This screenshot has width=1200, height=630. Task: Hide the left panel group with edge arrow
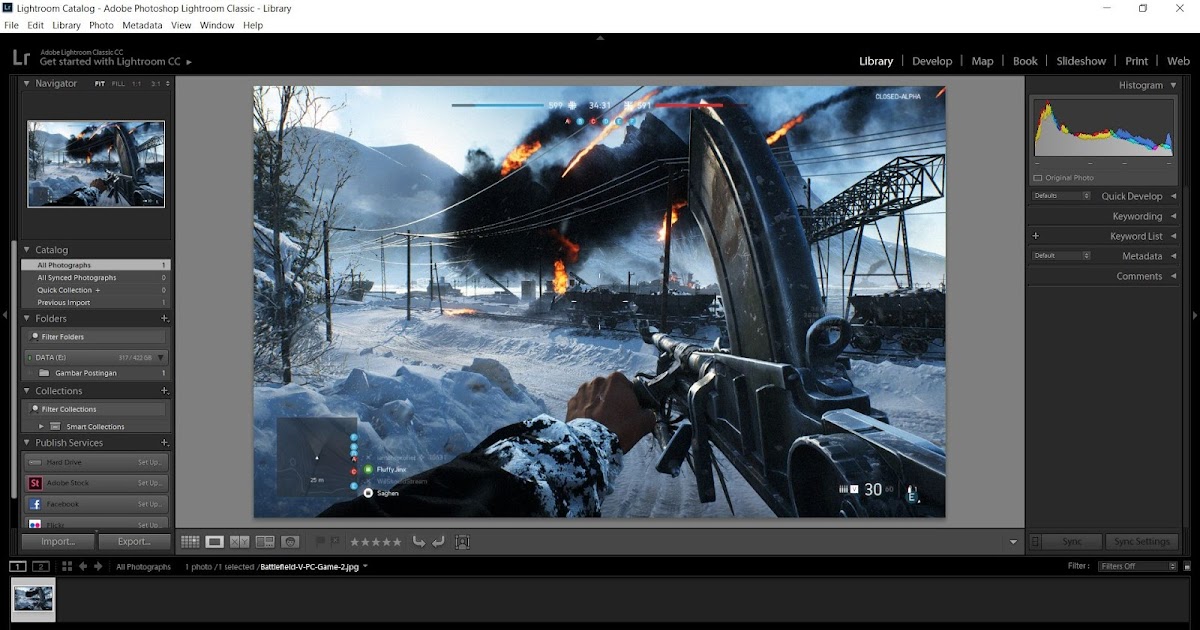[x=5, y=315]
